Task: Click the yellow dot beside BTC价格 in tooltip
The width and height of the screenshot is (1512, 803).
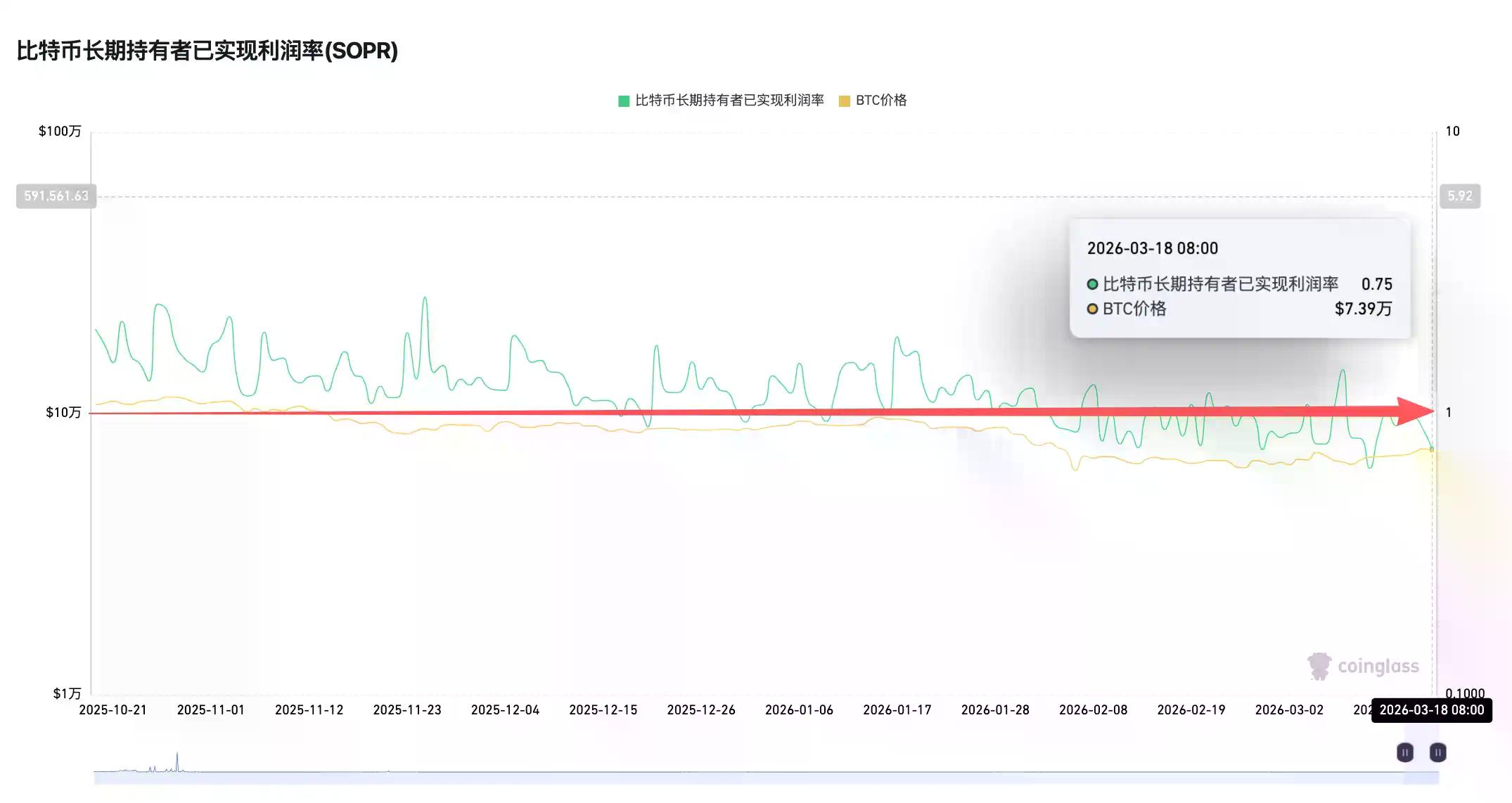Action: tap(1092, 309)
